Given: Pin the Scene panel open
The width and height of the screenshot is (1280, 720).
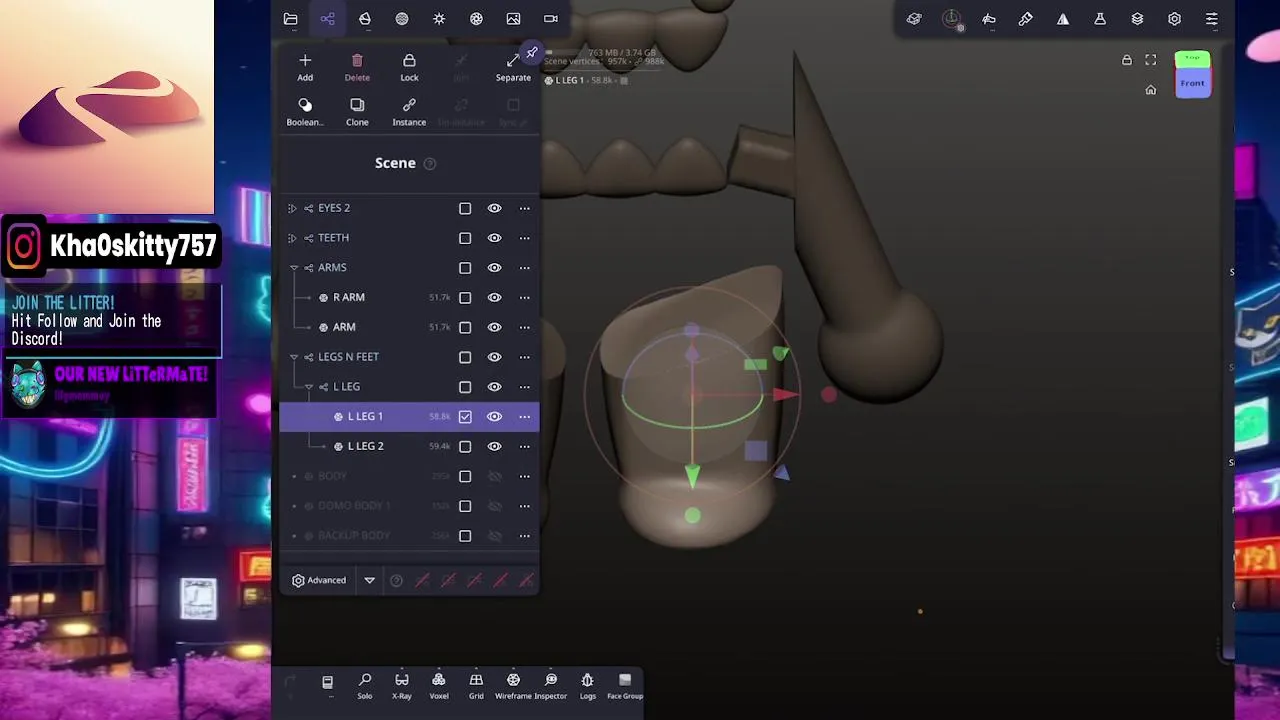Looking at the screenshot, I should pyautogui.click(x=532, y=52).
